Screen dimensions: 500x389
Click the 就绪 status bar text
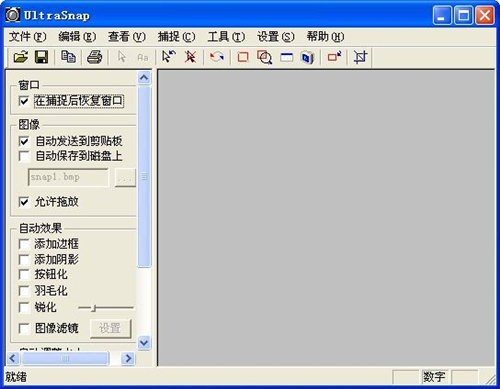(x=16, y=377)
